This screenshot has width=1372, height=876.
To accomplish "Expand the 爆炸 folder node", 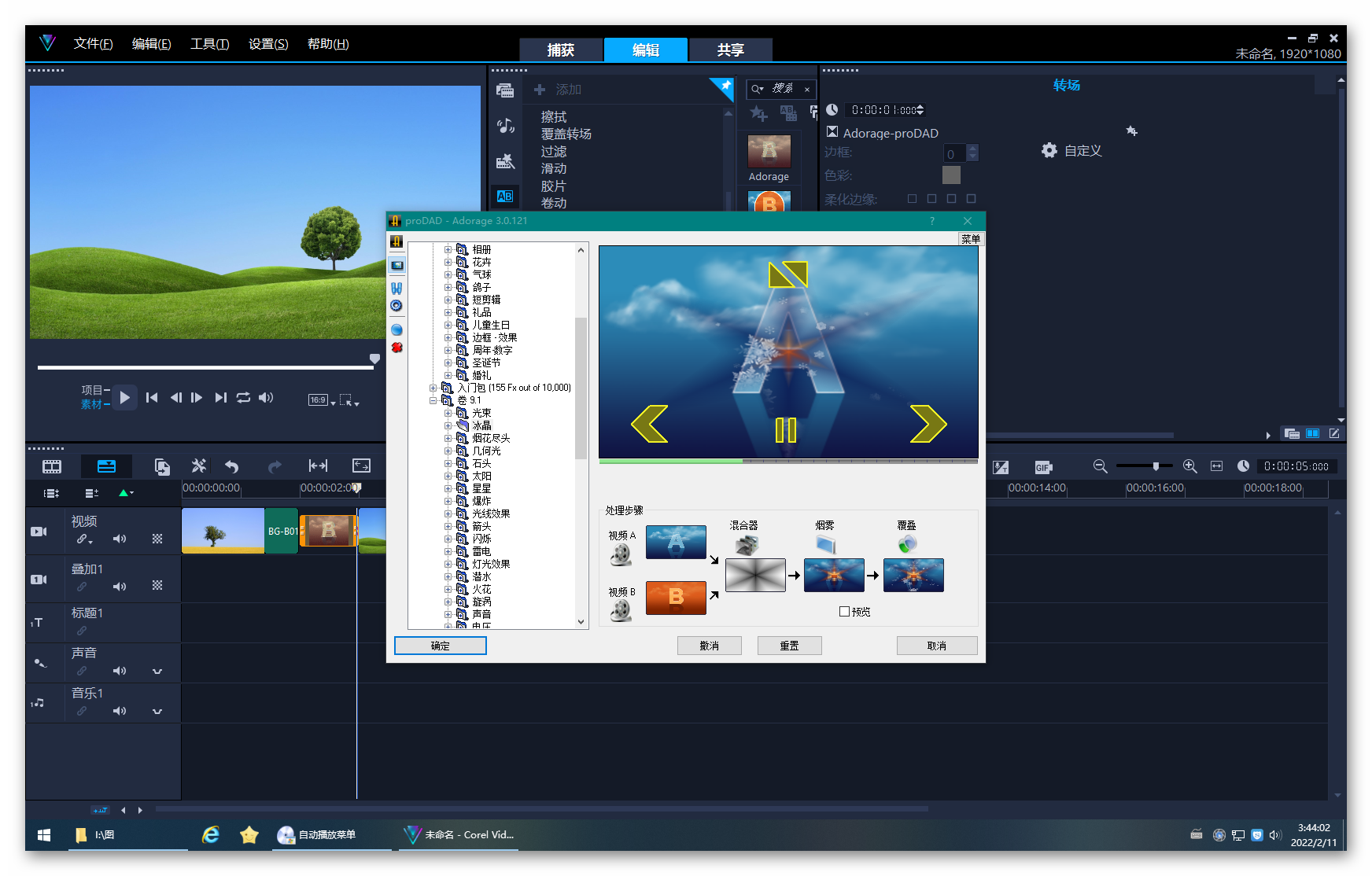I will [448, 501].
